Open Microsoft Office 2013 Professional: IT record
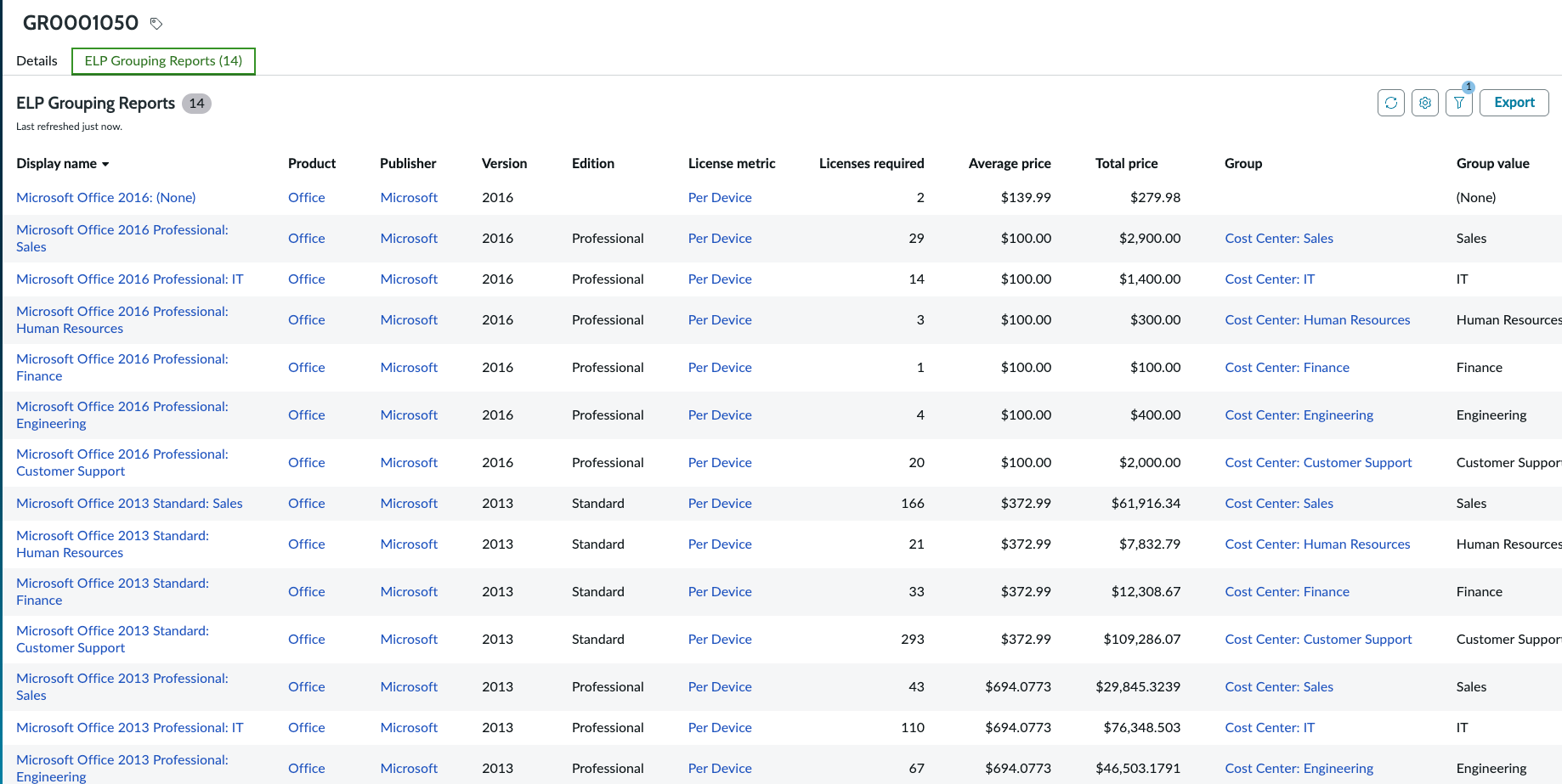This screenshot has height=784, width=1562. pos(130,727)
